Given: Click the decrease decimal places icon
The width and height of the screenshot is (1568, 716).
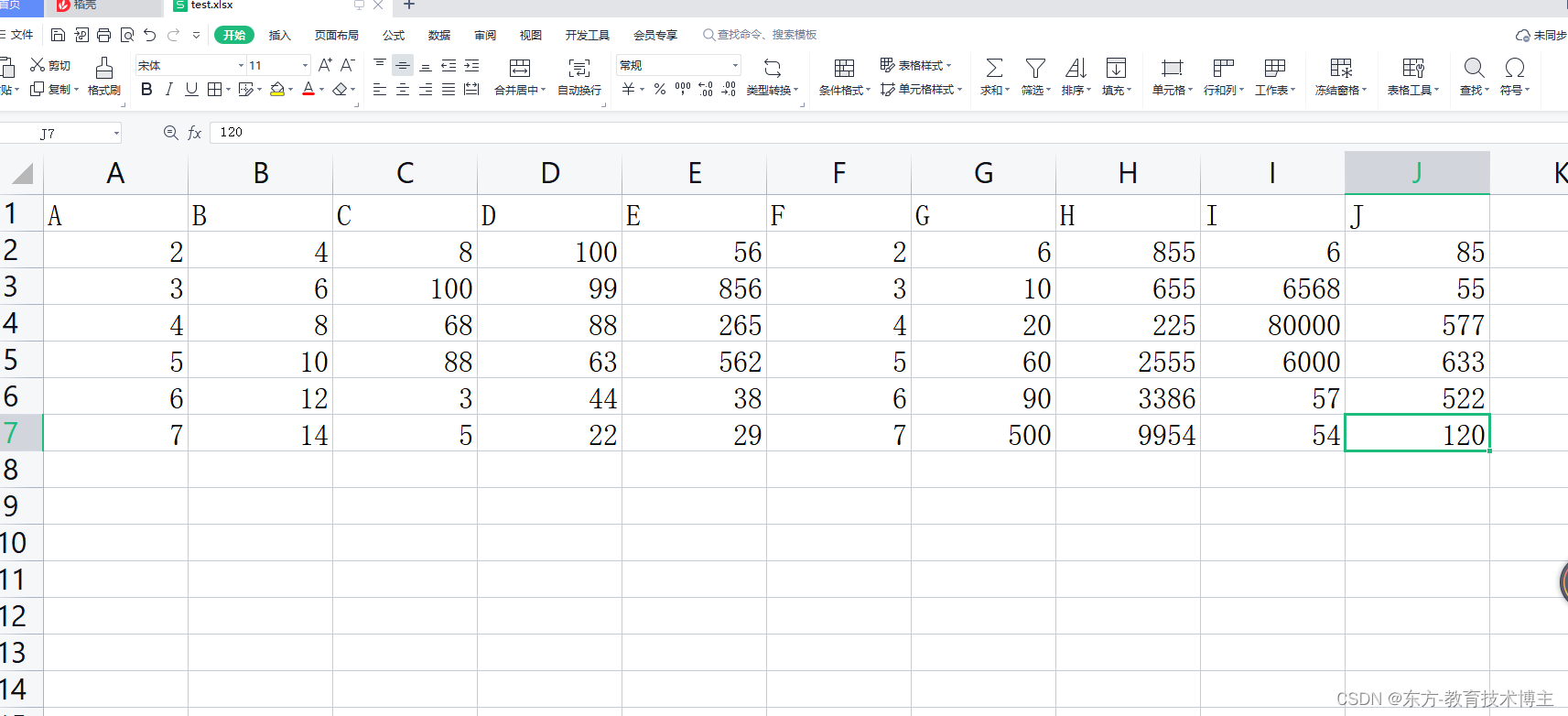Looking at the screenshot, I should (729, 89).
